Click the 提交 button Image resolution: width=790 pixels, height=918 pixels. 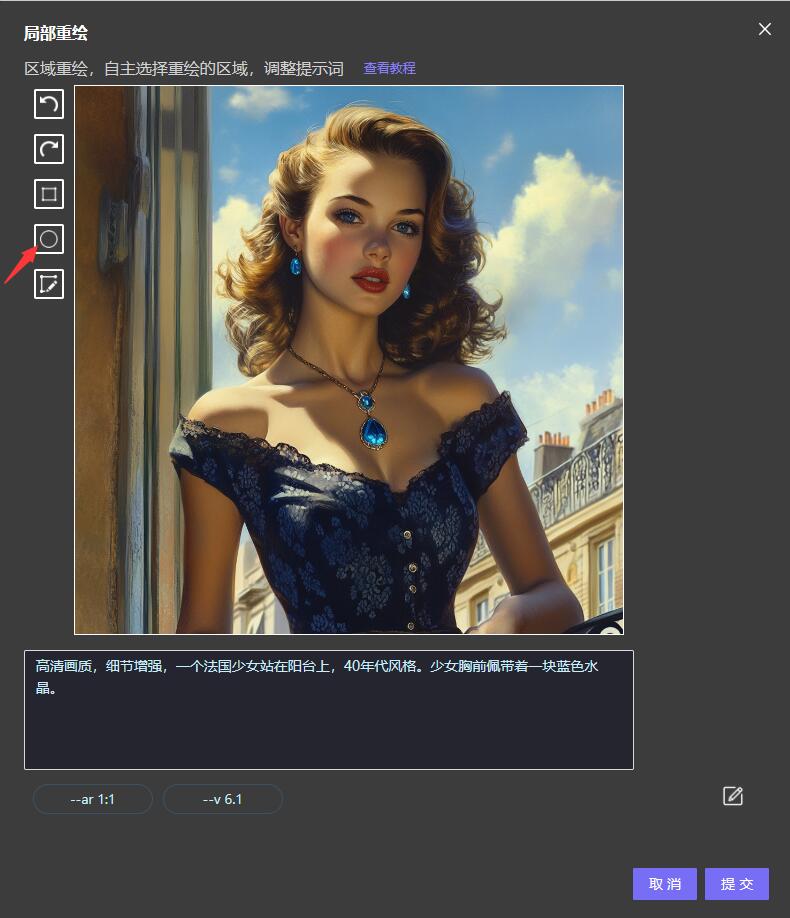(x=737, y=883)
